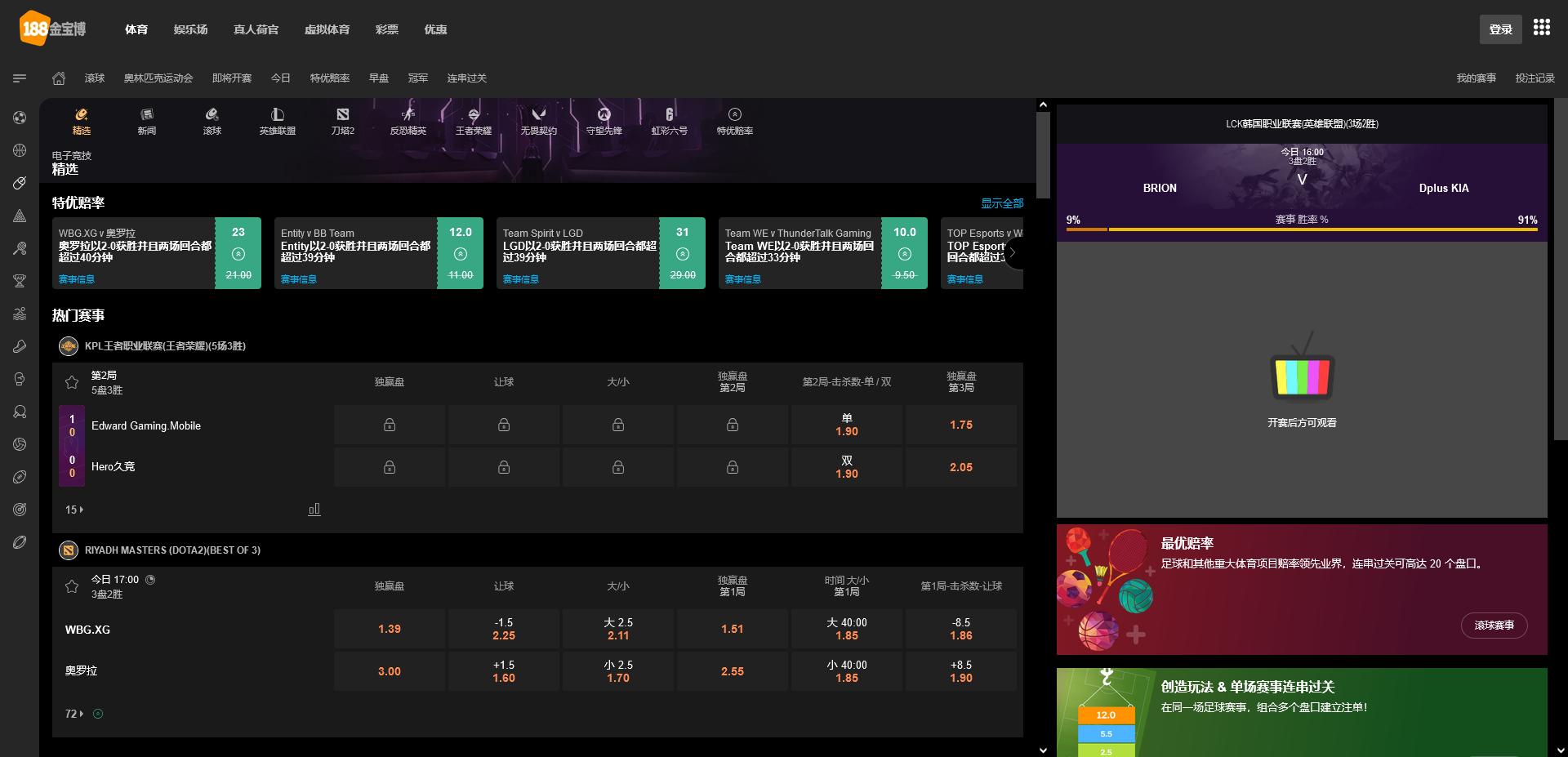Image resolution: width=1568 pixels, height=757 pixels.
Task: Switch to the 冠军 tab
Action: (x=418, y=78)
